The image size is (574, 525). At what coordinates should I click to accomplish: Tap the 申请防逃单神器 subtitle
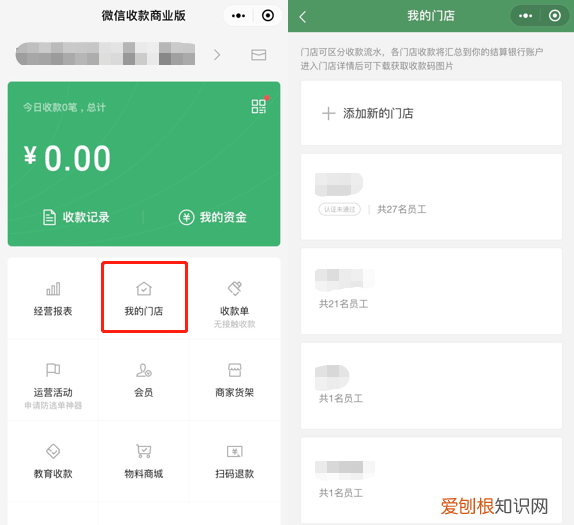(53, 405)
